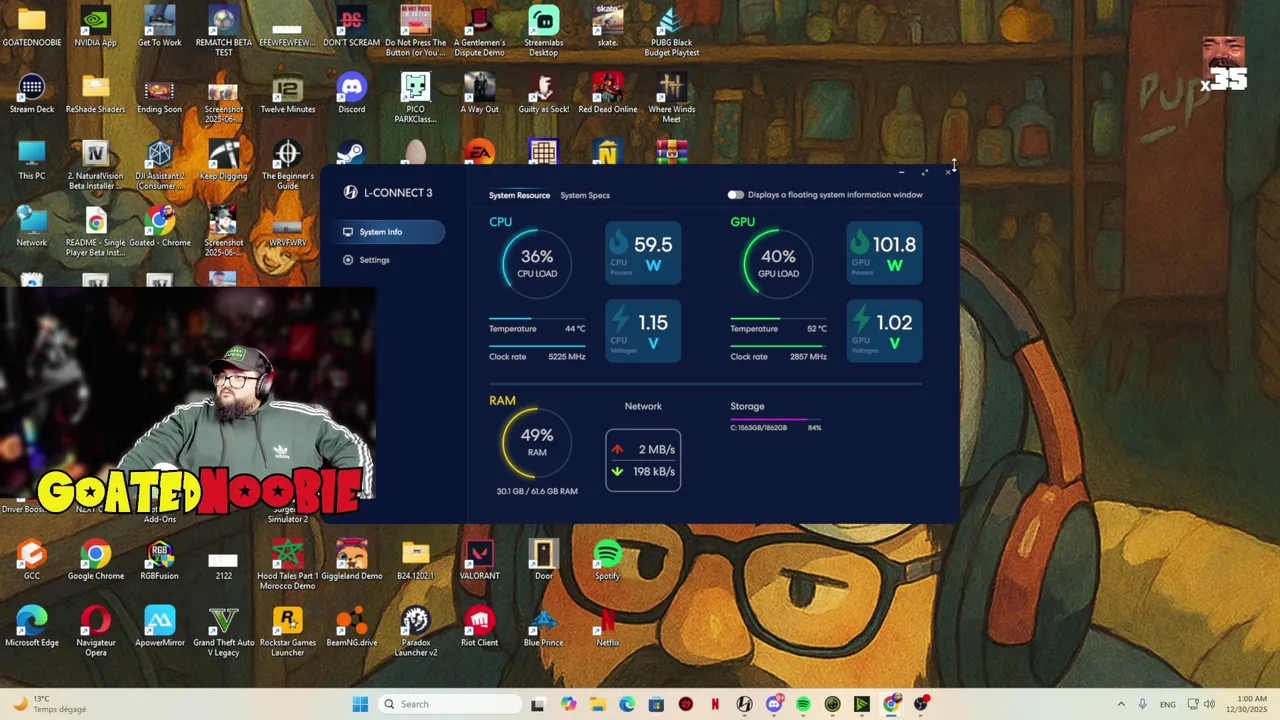Screen dimensions: 1280x720
Task: Click the CPU clock rate 5225 MHz value
Action: 567,357
